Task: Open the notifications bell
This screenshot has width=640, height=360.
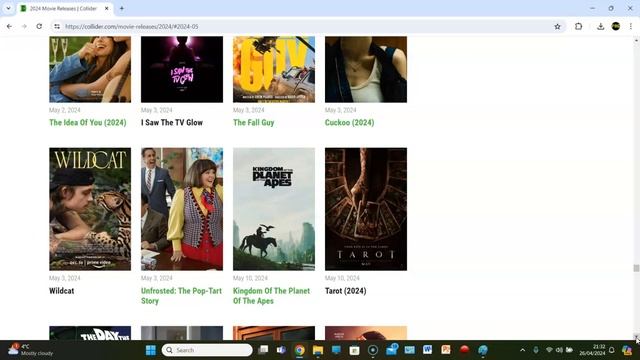Action: [611, 350]
